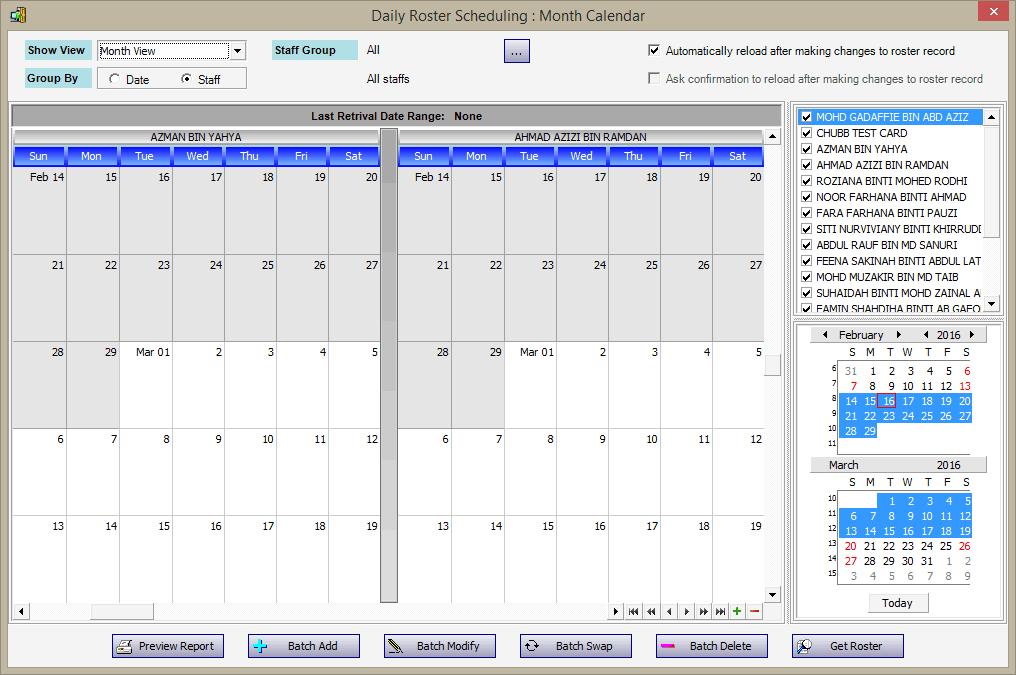1016x675 pixels.
Task: Open the Show View dropdown
Action: 237,50
